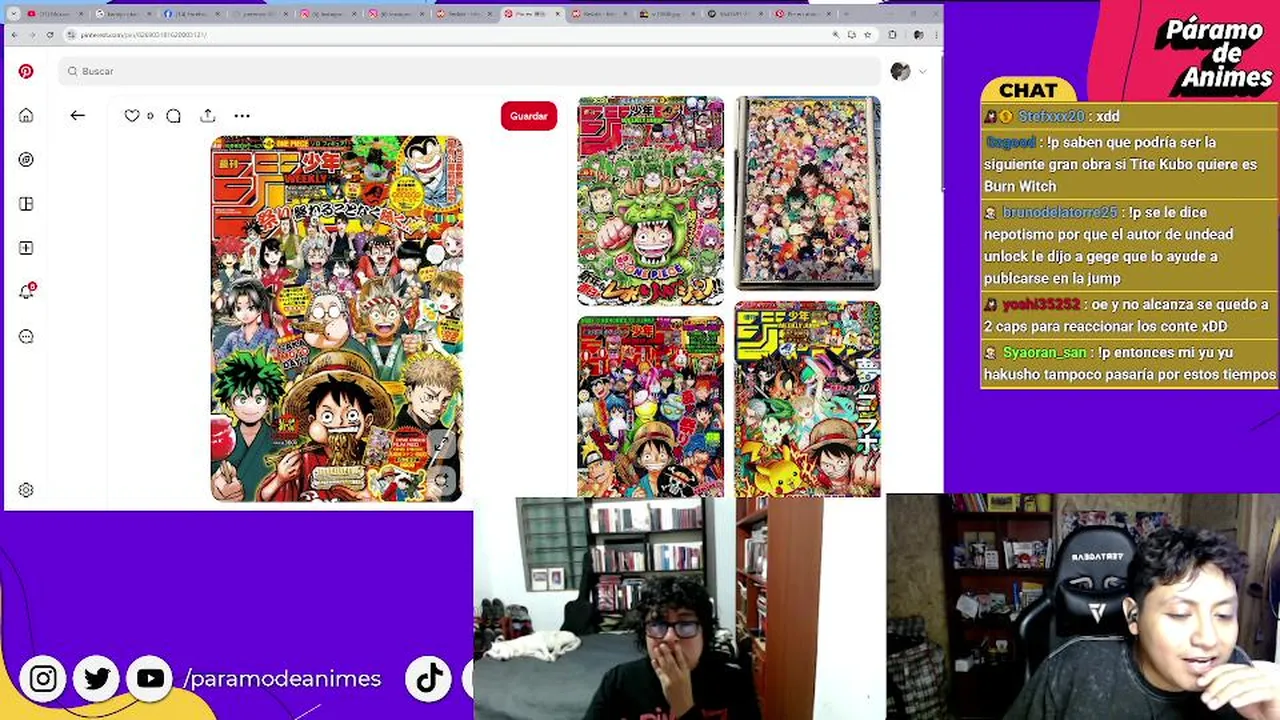
Task: Click username Syaoran_san in chat
Action: 1044,352
